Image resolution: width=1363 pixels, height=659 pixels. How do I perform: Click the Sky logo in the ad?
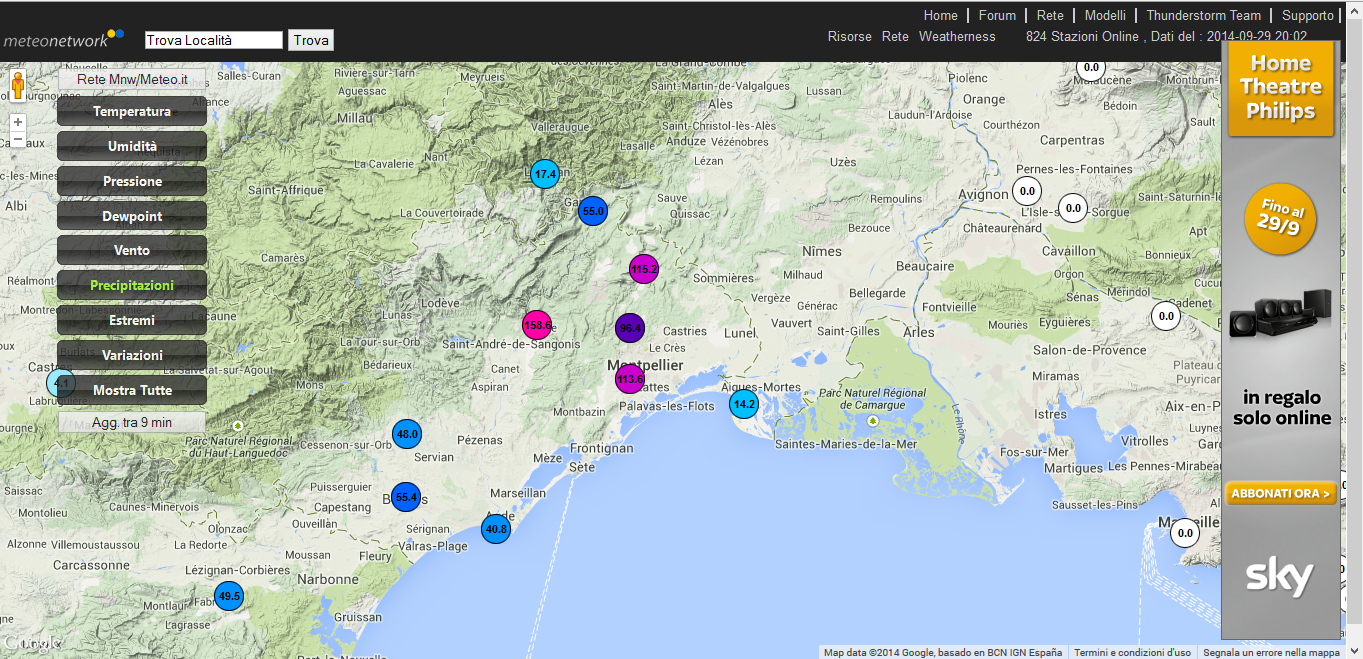click(1279, 577)
